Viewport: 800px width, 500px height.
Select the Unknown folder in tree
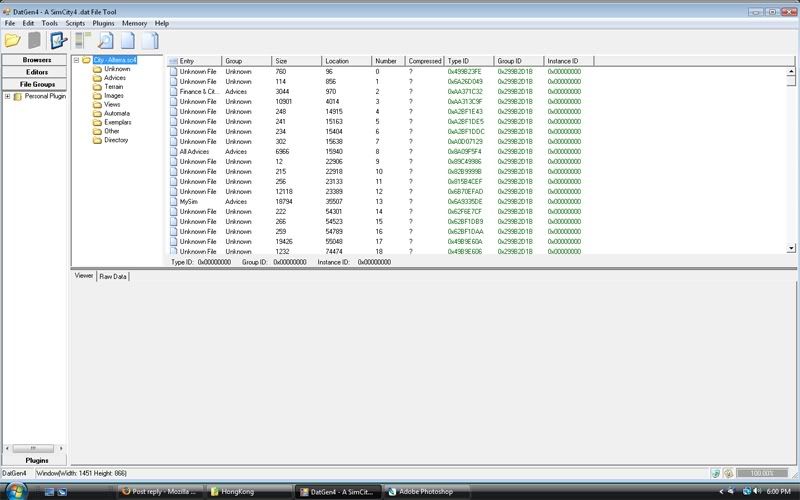117,69
